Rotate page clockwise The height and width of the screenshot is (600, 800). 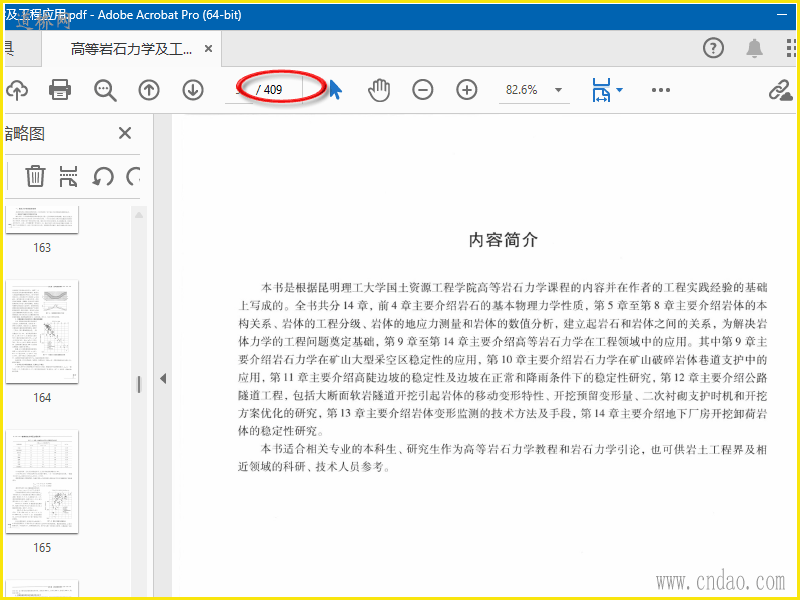point(133,177)
